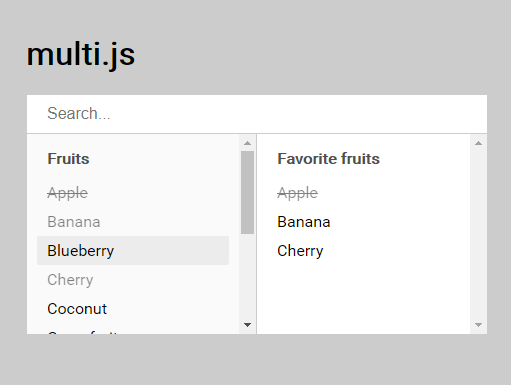Select Blueberry in the Fruits list

click(x=133, y=251)
